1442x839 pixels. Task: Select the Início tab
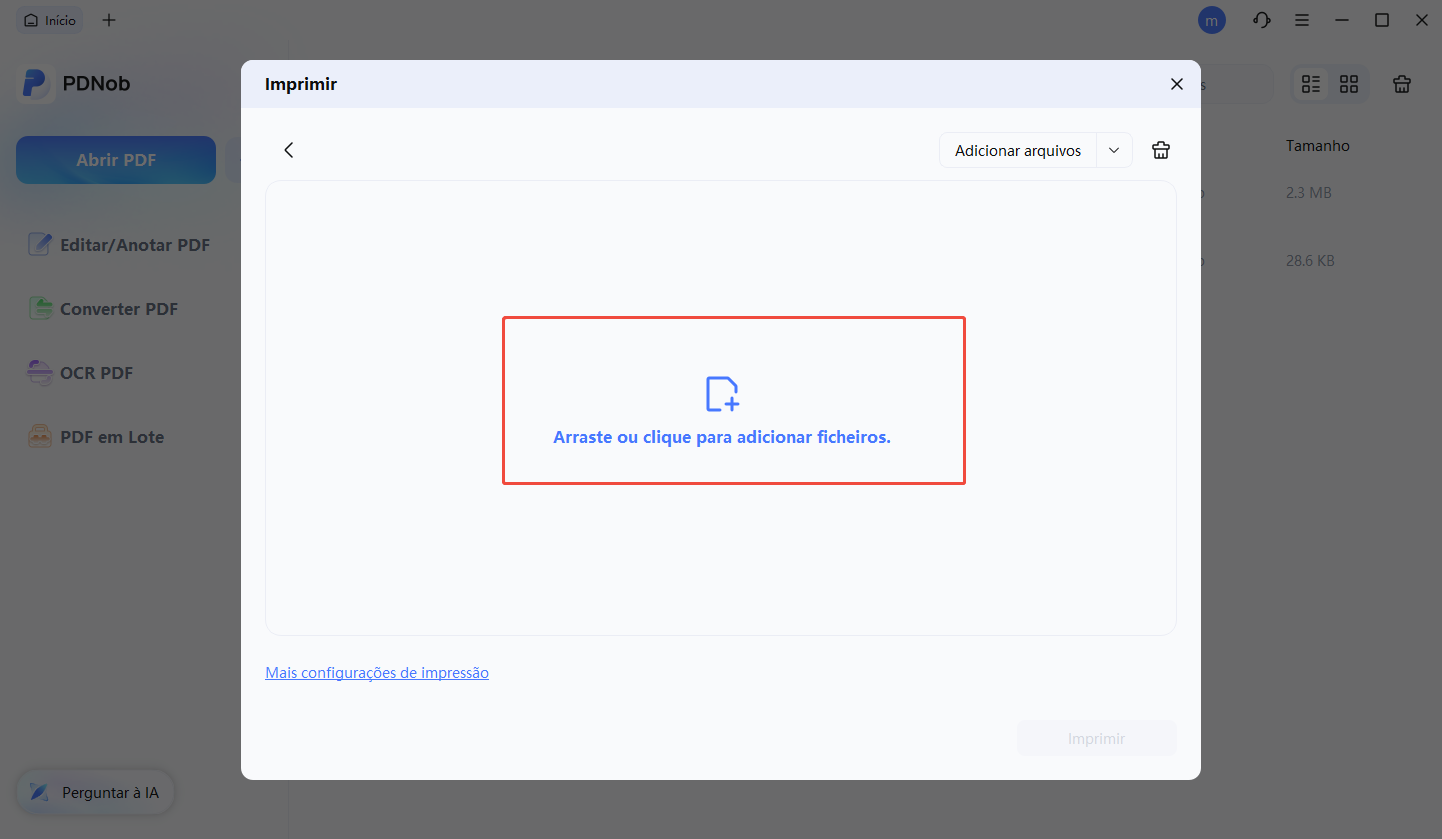(49, 20)
